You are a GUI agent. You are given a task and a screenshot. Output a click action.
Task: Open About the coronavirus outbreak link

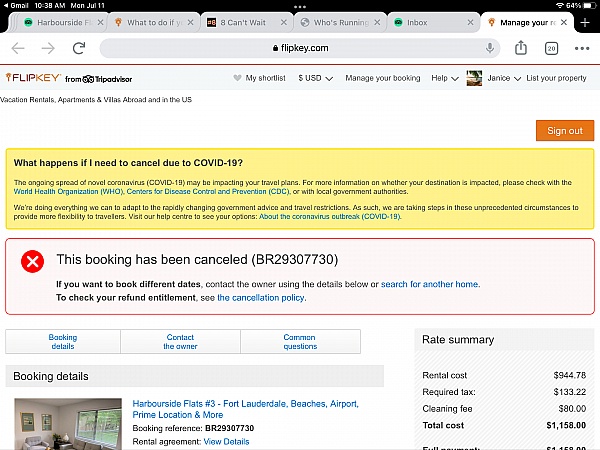(330, 217)
